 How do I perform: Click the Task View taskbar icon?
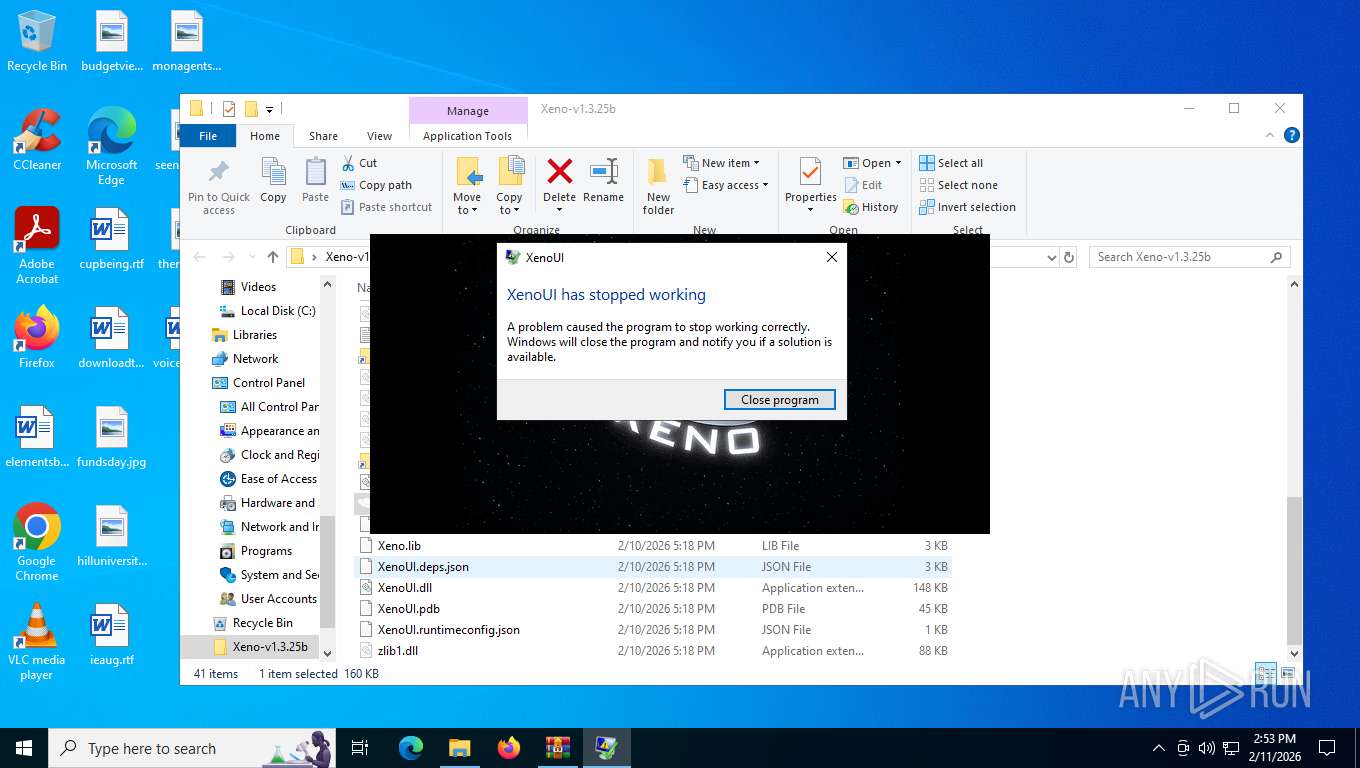point(360,748)
